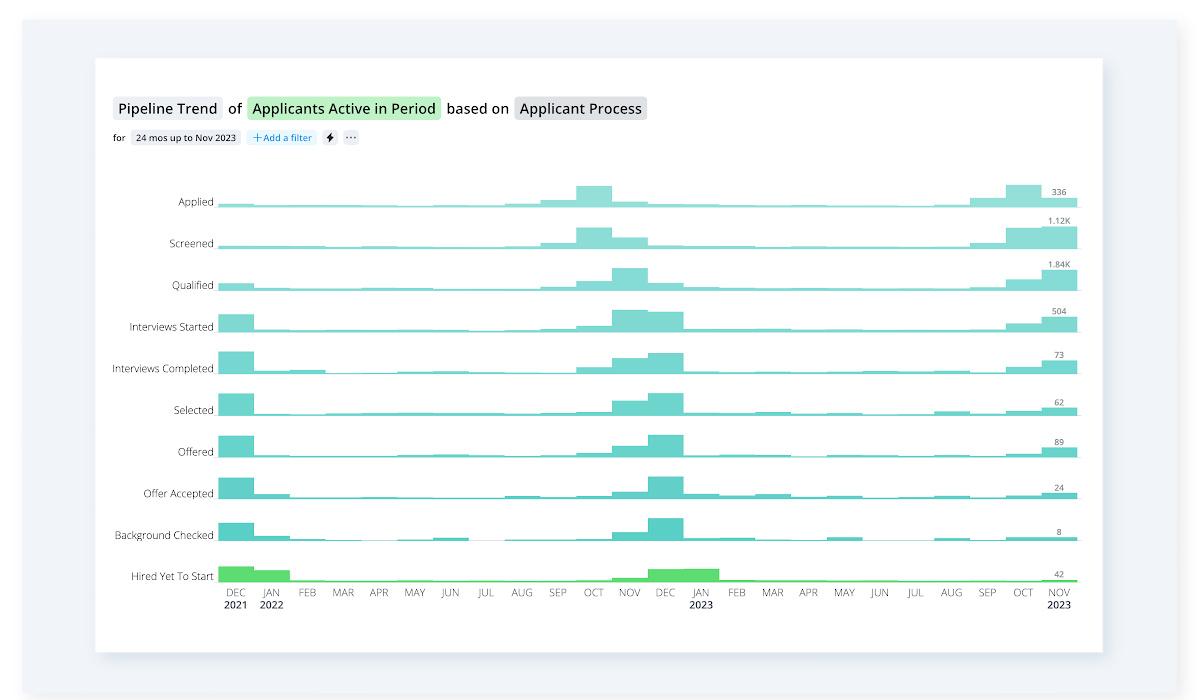This screenshot has width=1200, height=700.
Task: Click the Applied value 336
Action: (1059, 192)
